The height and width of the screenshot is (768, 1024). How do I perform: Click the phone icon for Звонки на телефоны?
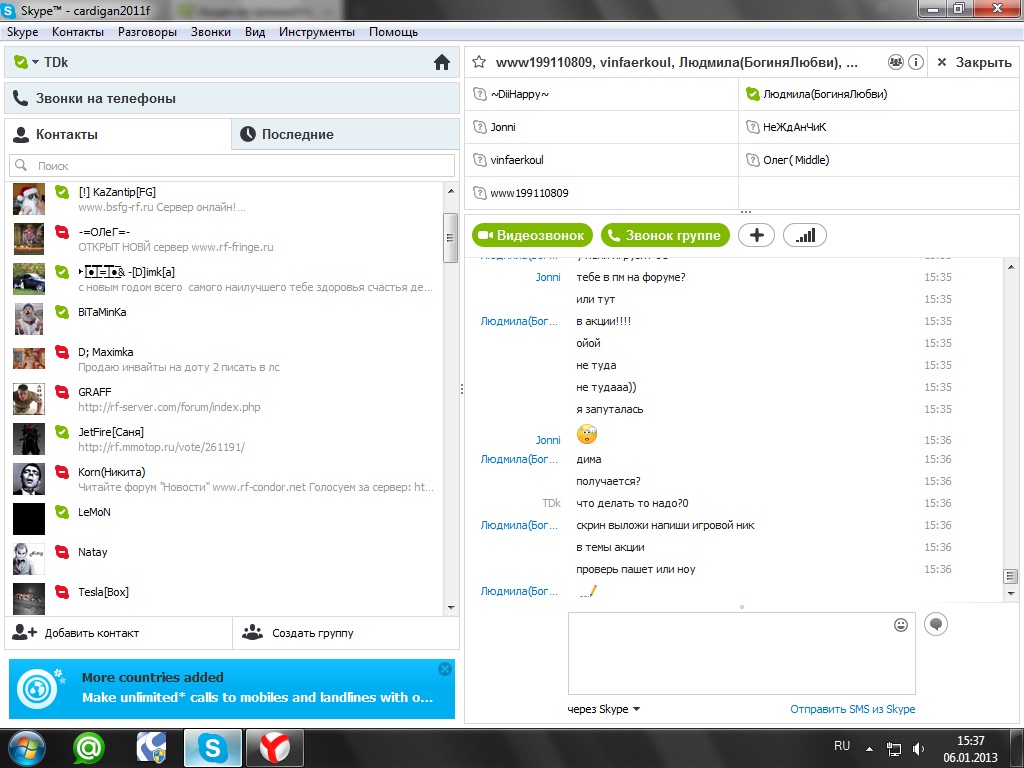(x=20, y=99)
